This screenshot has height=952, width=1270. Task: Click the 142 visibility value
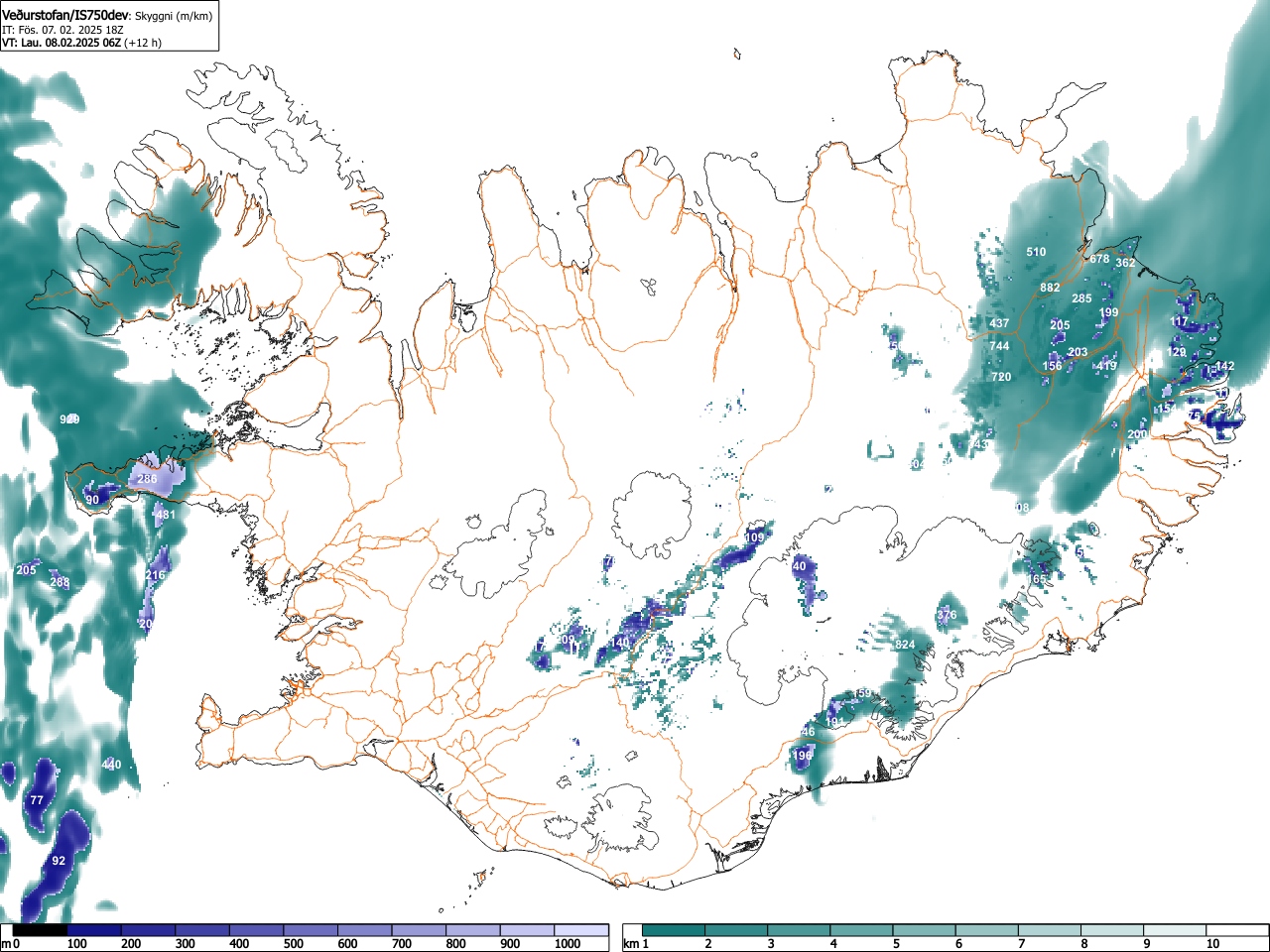tap(1225, 366)
